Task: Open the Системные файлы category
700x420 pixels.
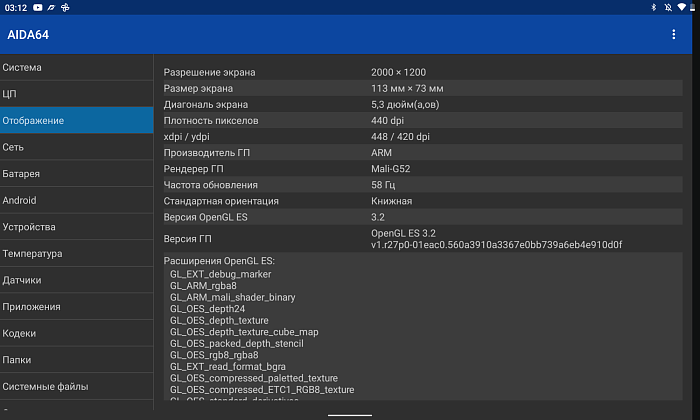Action: [76, 387]
